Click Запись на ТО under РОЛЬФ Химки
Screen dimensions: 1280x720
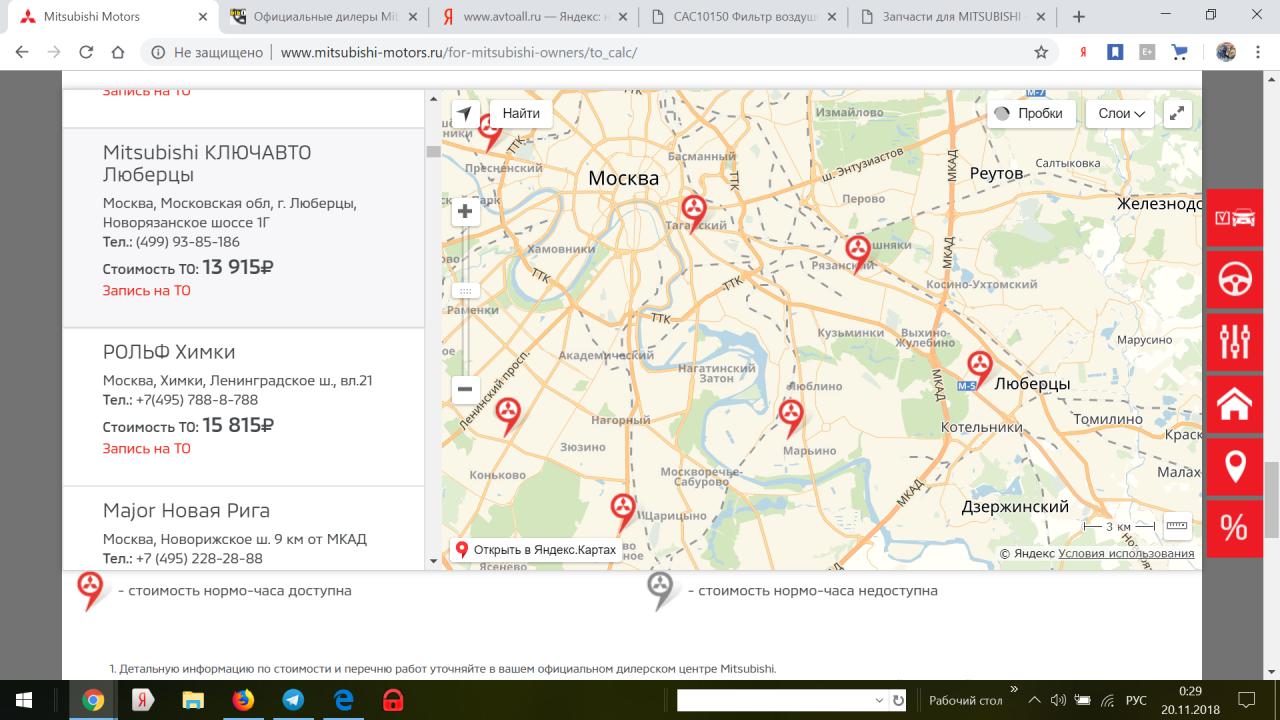146,448
